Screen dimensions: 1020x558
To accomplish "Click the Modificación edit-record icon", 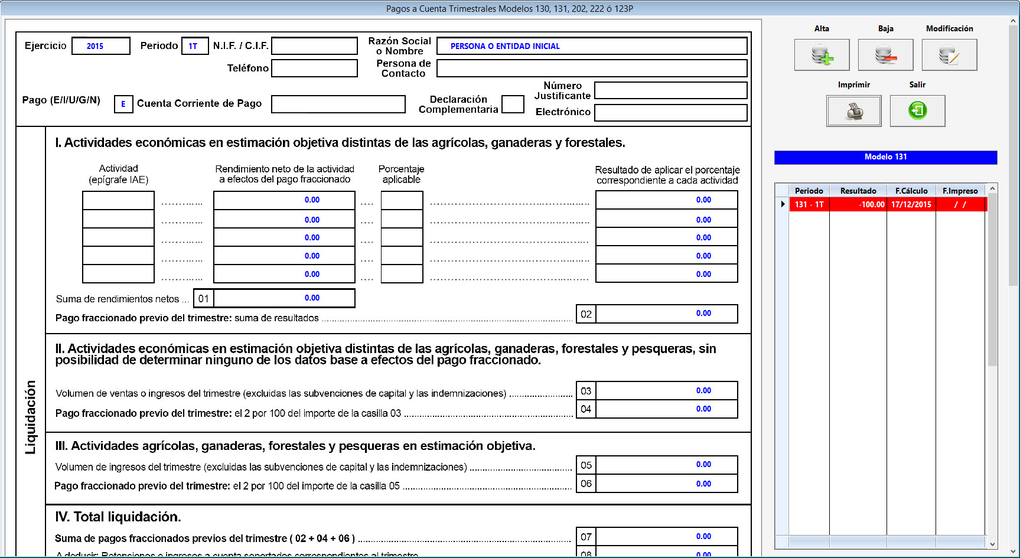I will click(949, 55).
